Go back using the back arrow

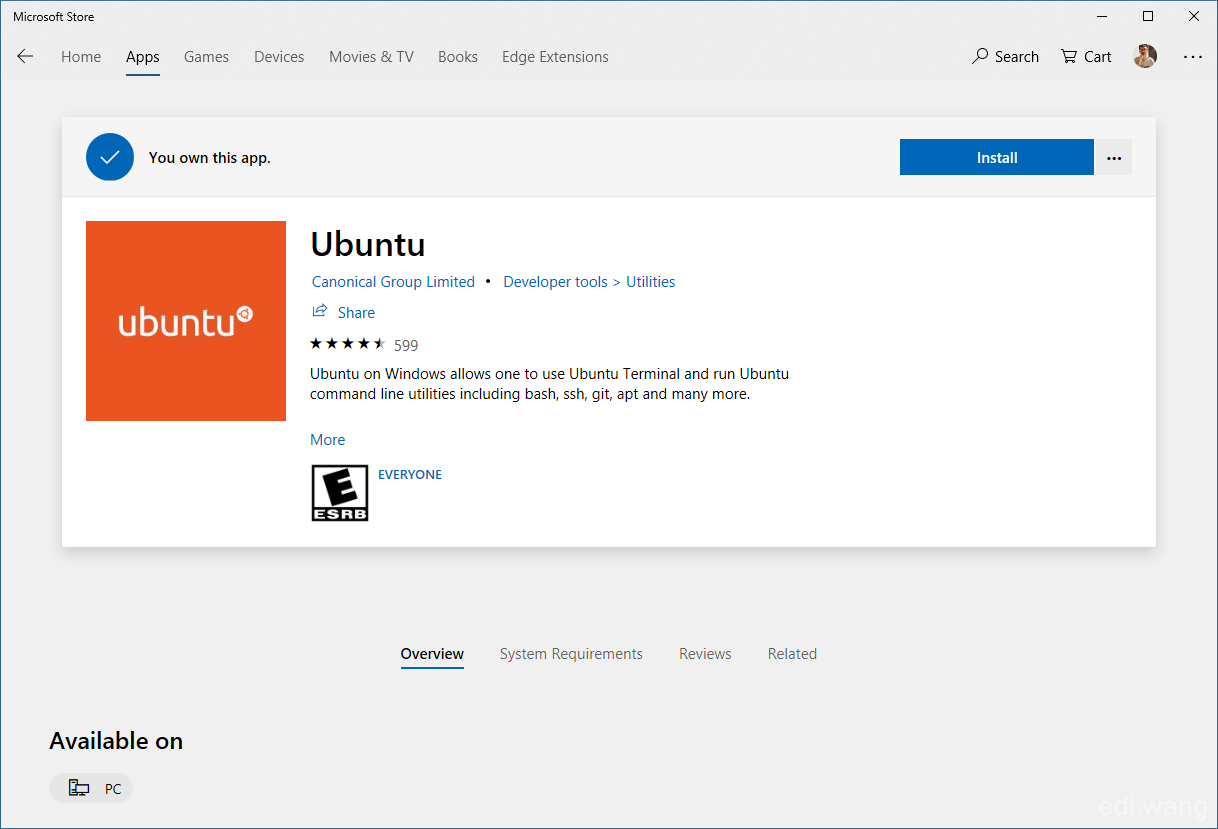click(25, 57)
